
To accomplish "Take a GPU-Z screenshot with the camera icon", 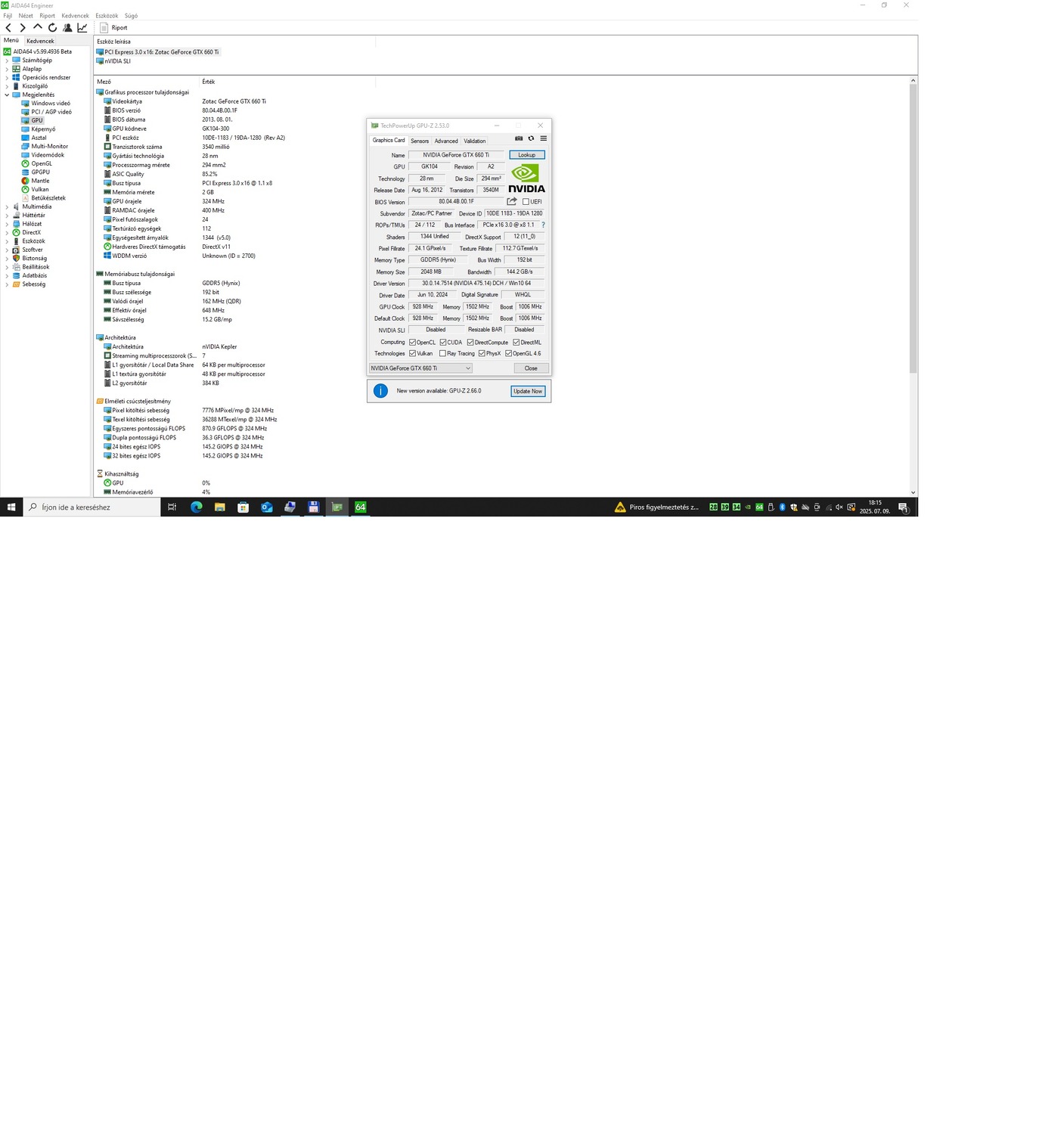I will coord(519,138).
